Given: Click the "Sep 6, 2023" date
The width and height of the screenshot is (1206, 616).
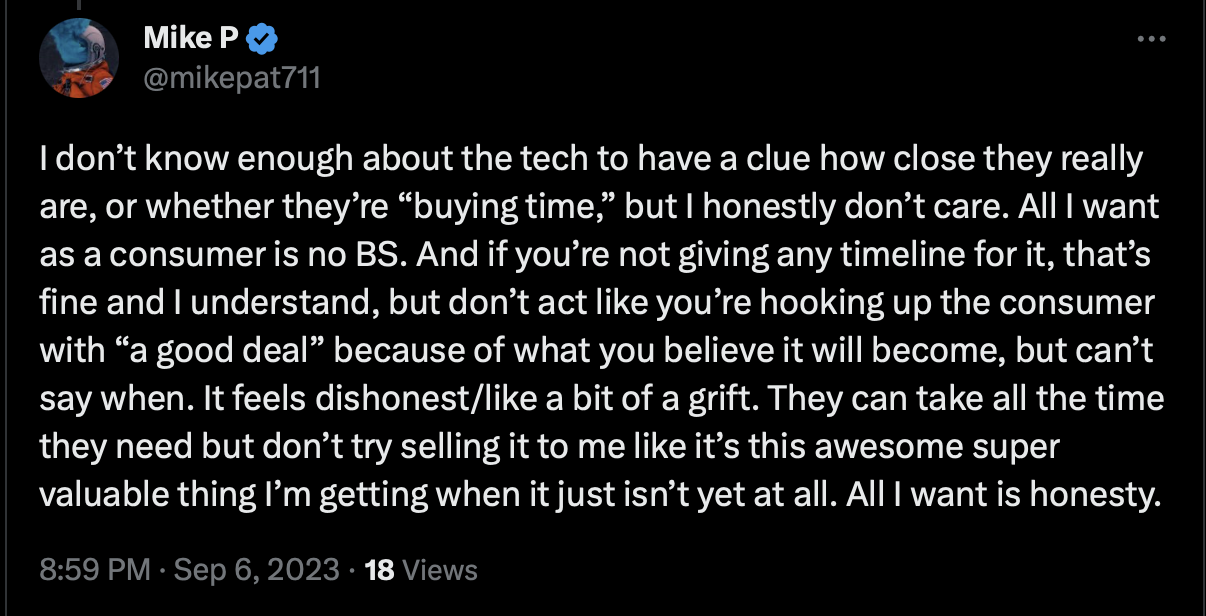Looking at the screenshot, I should click(256, 570).
